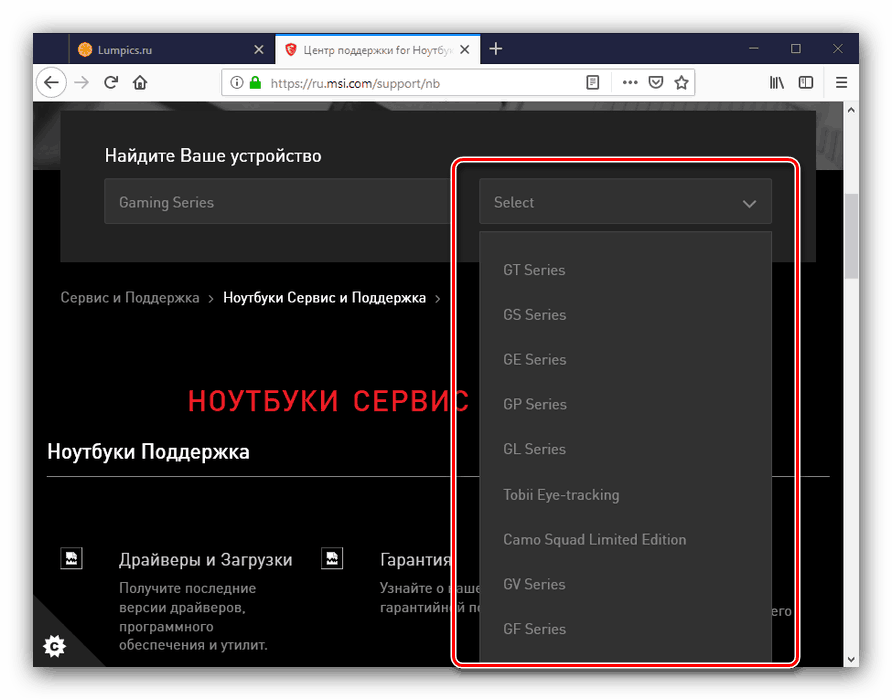
Task: Switch to the Lumpics.ru tab
Action: (x=171, y=50)
